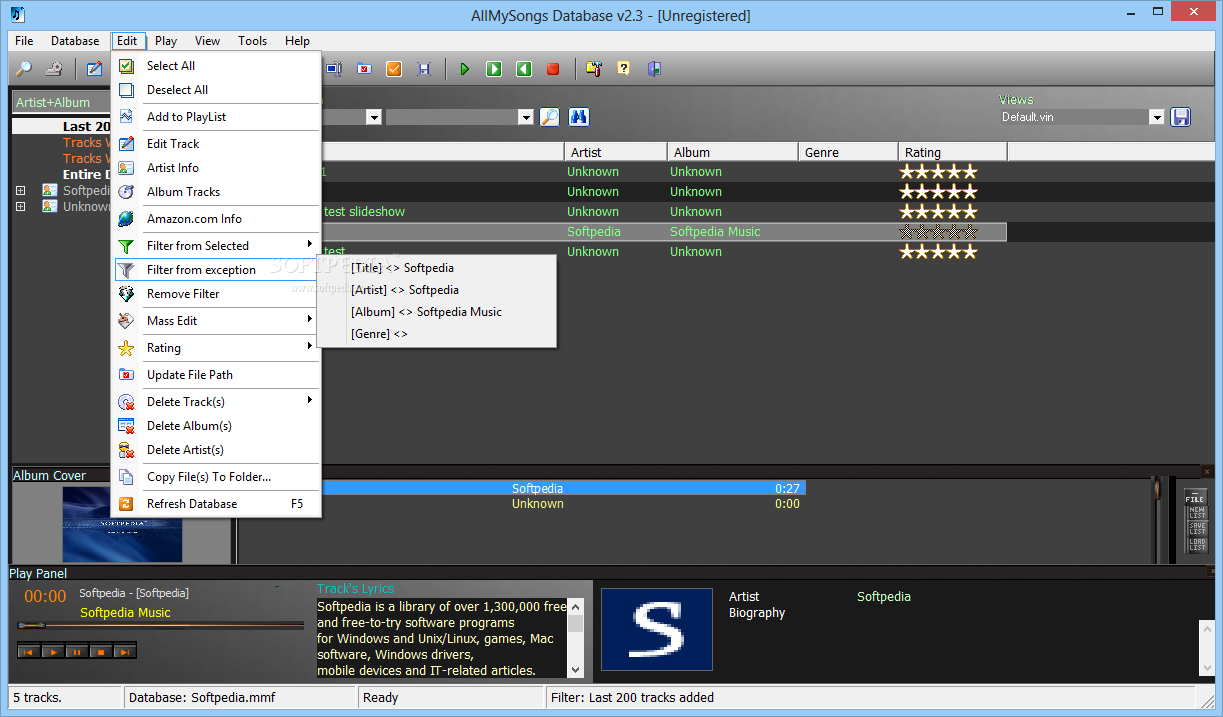The image size is (1223, 717).
Task: Expand the Unknown artist tree node
Action: click(x=21, y=206)
